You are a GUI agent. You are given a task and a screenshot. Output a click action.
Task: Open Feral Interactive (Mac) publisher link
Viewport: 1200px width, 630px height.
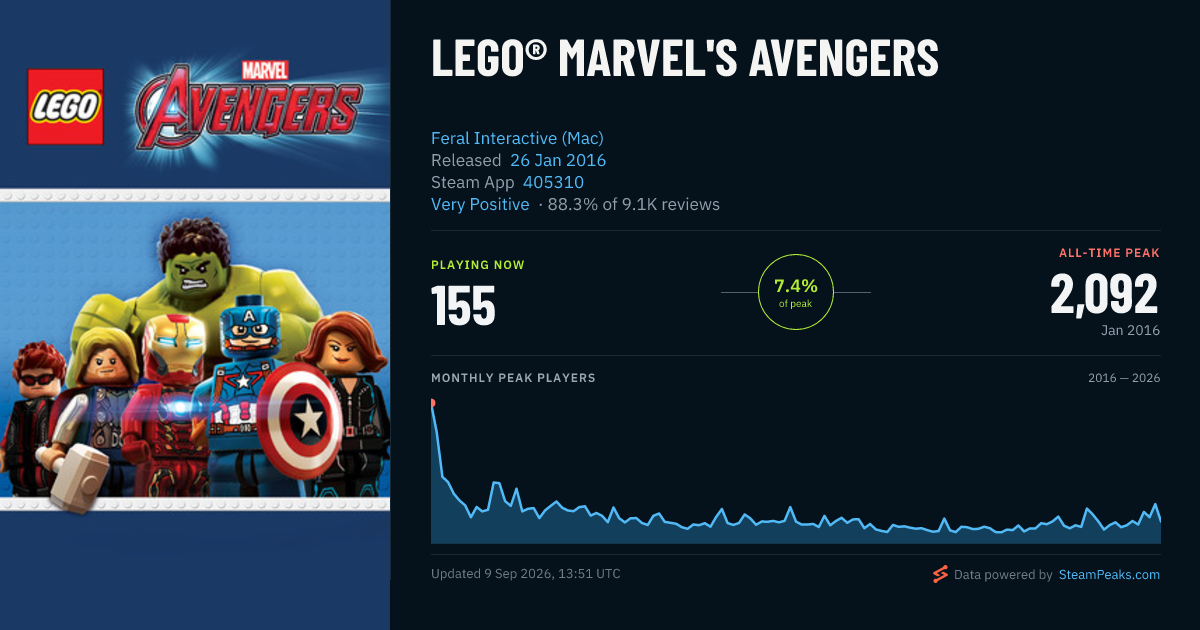pos(517,138)
